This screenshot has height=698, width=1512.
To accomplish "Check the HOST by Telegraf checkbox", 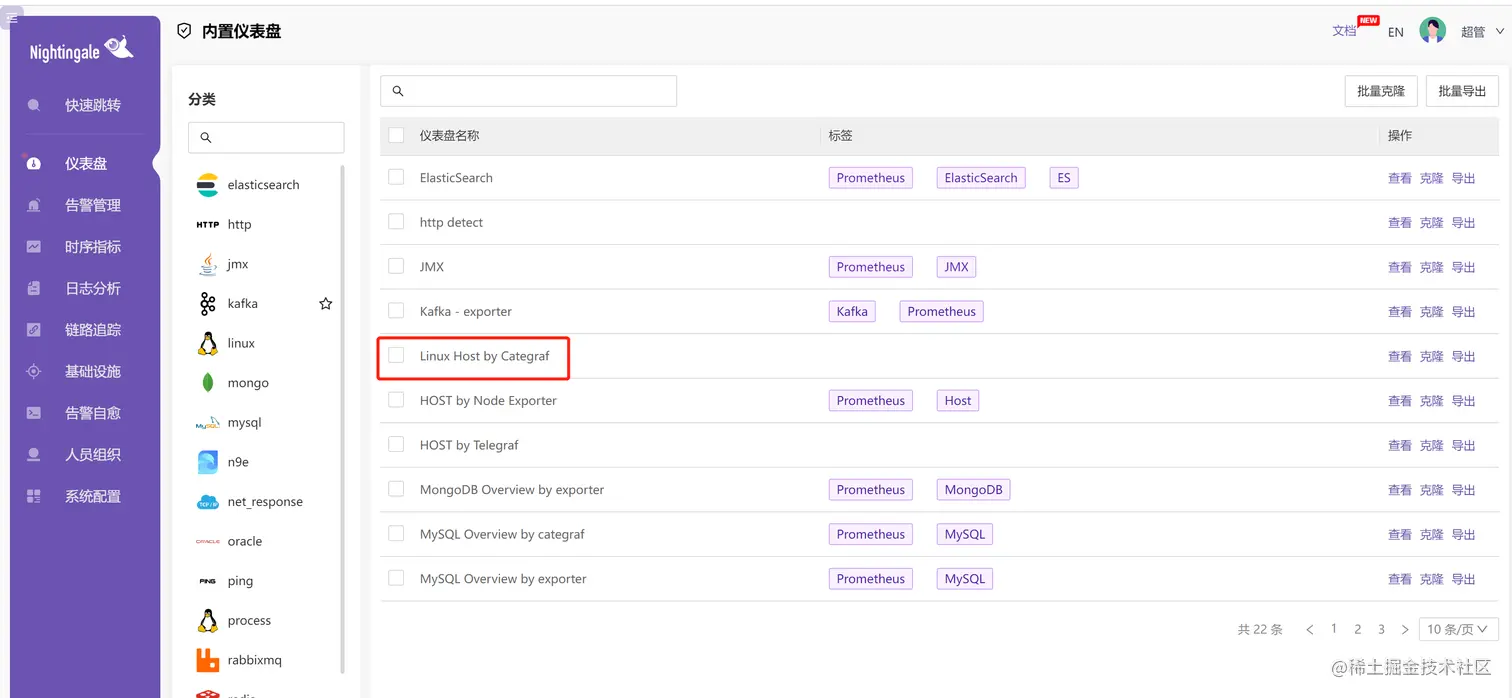I will (396, 444).
